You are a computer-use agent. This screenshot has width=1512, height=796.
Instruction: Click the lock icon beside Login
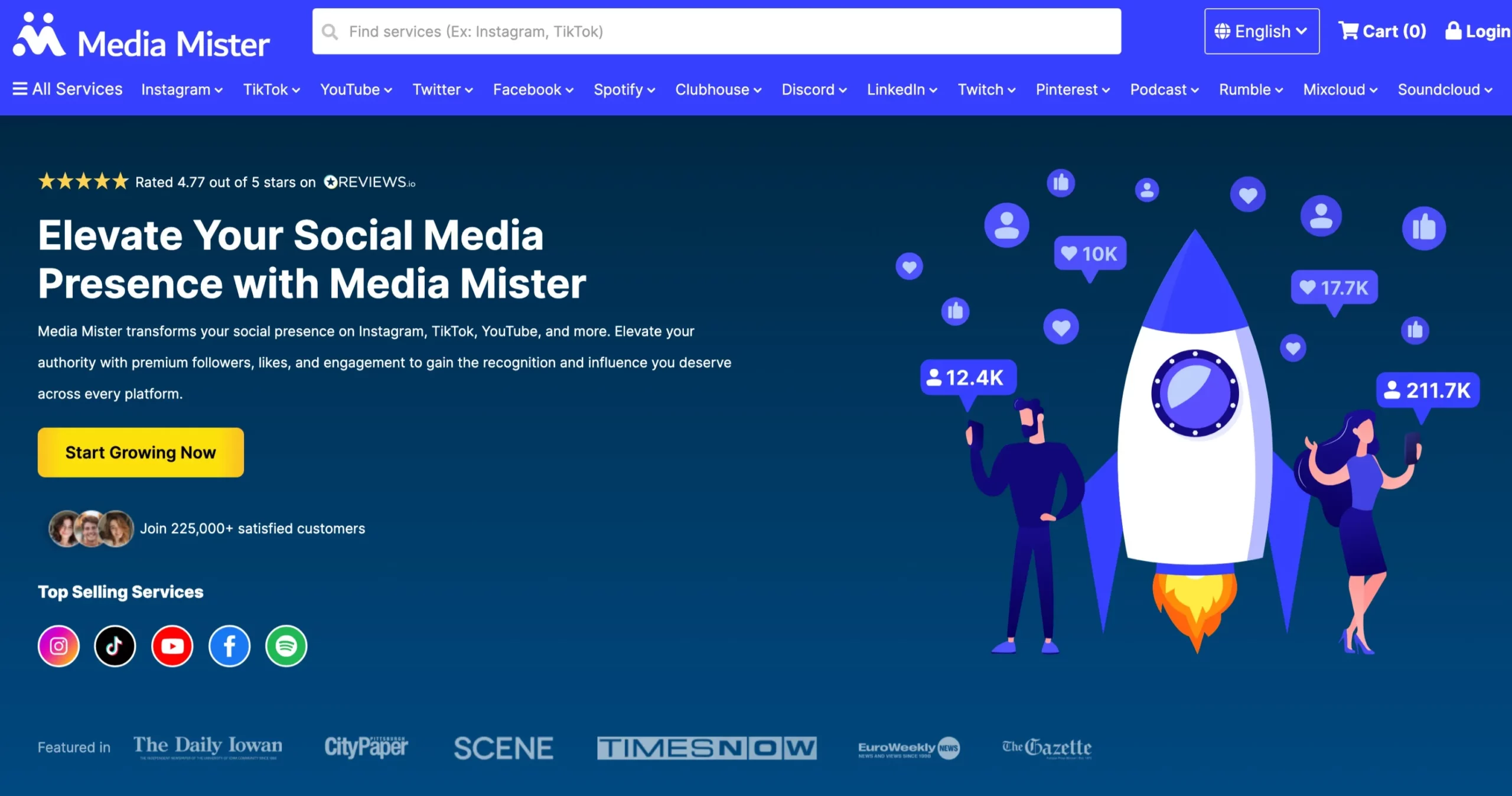(1453, 30)
